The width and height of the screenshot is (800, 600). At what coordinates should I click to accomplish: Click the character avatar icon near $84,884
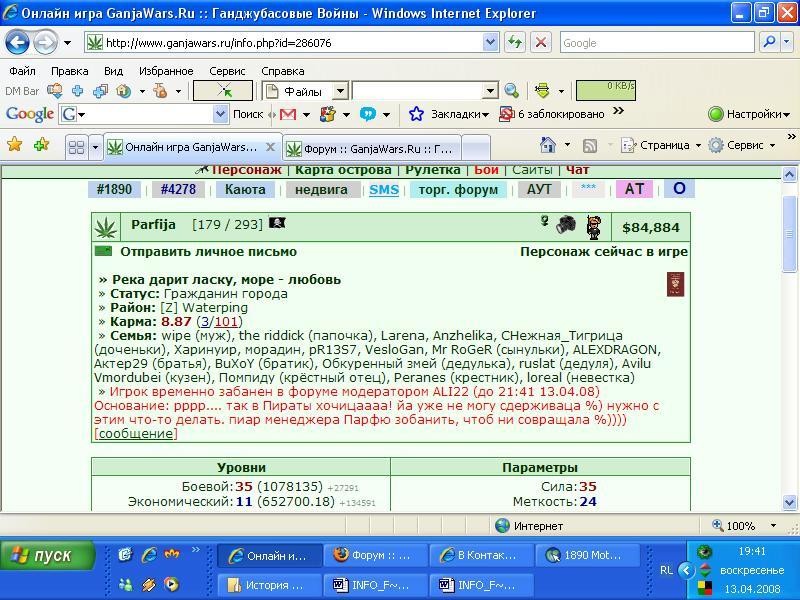(x=594, y=227)
